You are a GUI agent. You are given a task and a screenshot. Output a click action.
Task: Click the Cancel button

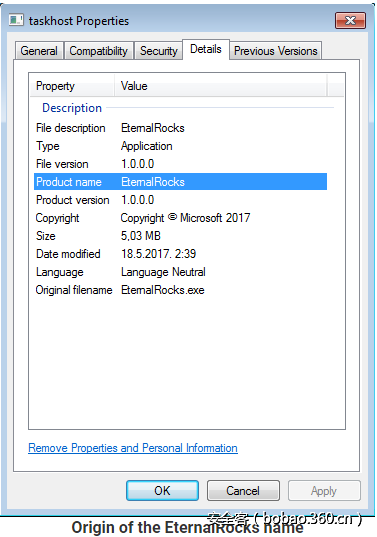[243, 491]
